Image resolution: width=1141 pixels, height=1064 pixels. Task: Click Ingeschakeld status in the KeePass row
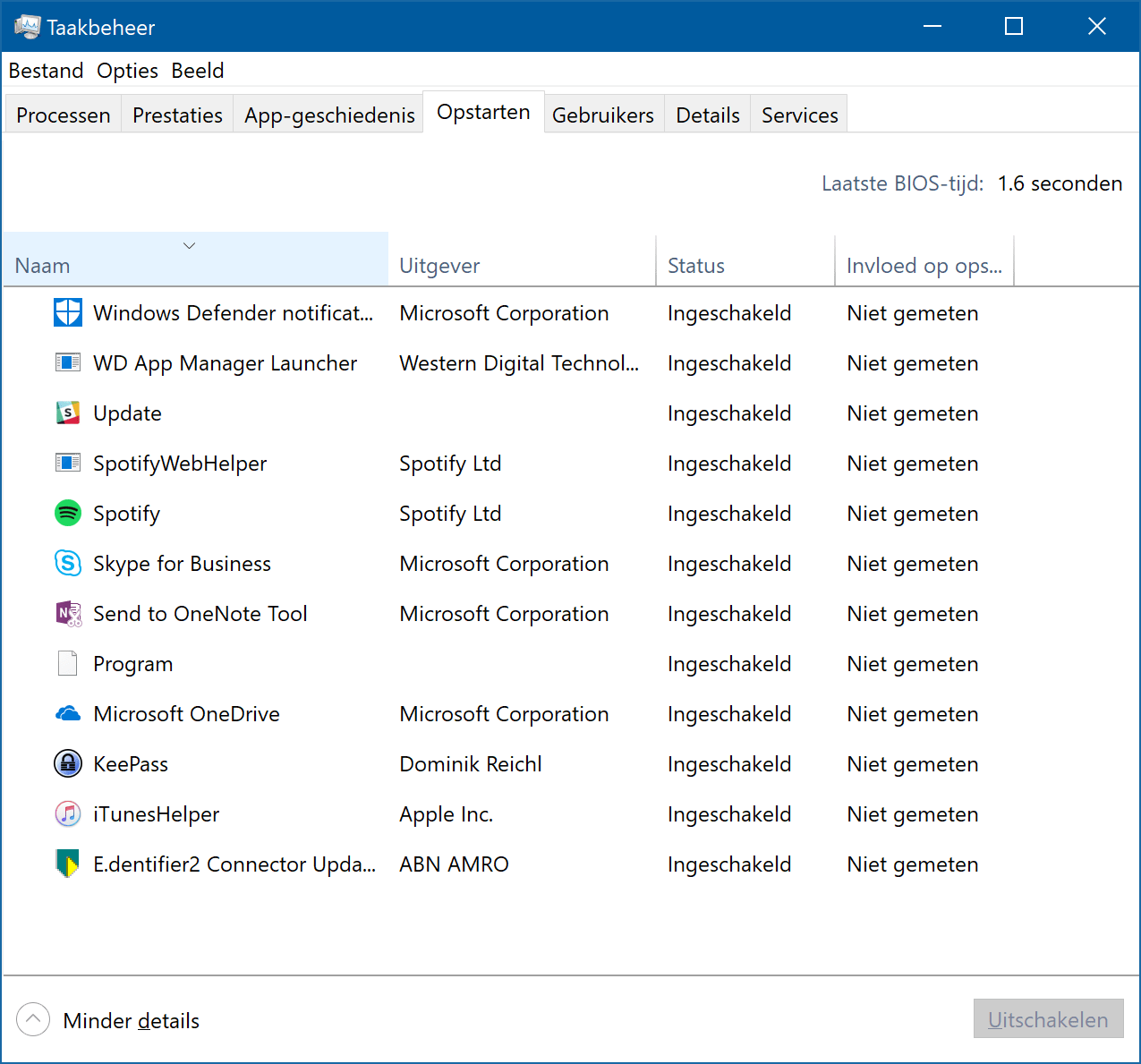pyautogui.click(x=729, y=764)
